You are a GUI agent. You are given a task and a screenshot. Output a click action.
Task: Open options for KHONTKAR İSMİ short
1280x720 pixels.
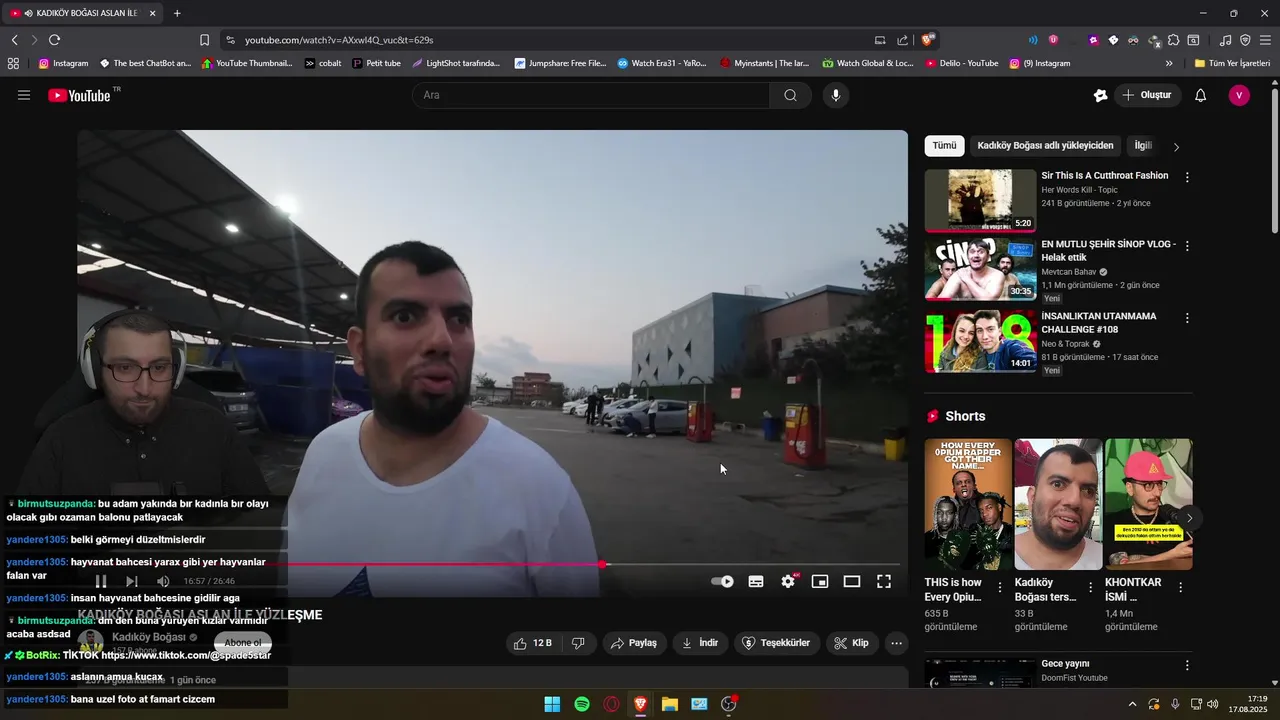[1180, 588]
